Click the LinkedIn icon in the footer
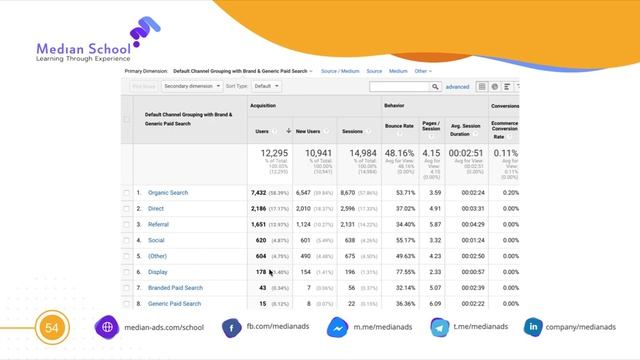This screenshot has width=640, height=360. (x=533, y=327)
